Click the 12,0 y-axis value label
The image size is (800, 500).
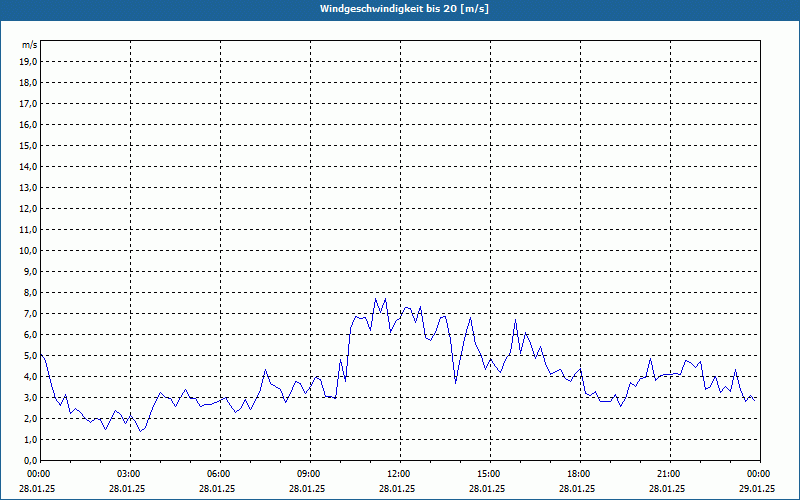click(28, 208)
